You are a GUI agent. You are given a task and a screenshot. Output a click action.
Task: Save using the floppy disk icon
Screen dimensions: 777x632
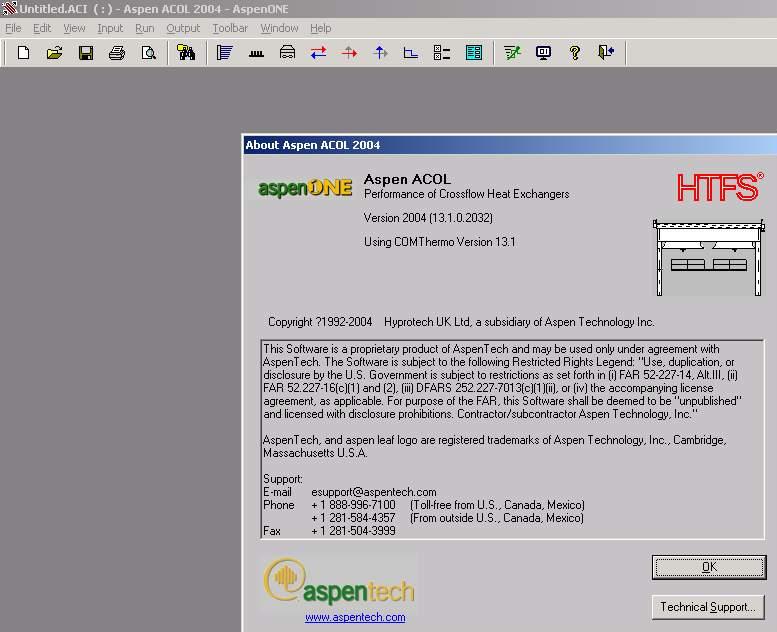pos(86,53)
